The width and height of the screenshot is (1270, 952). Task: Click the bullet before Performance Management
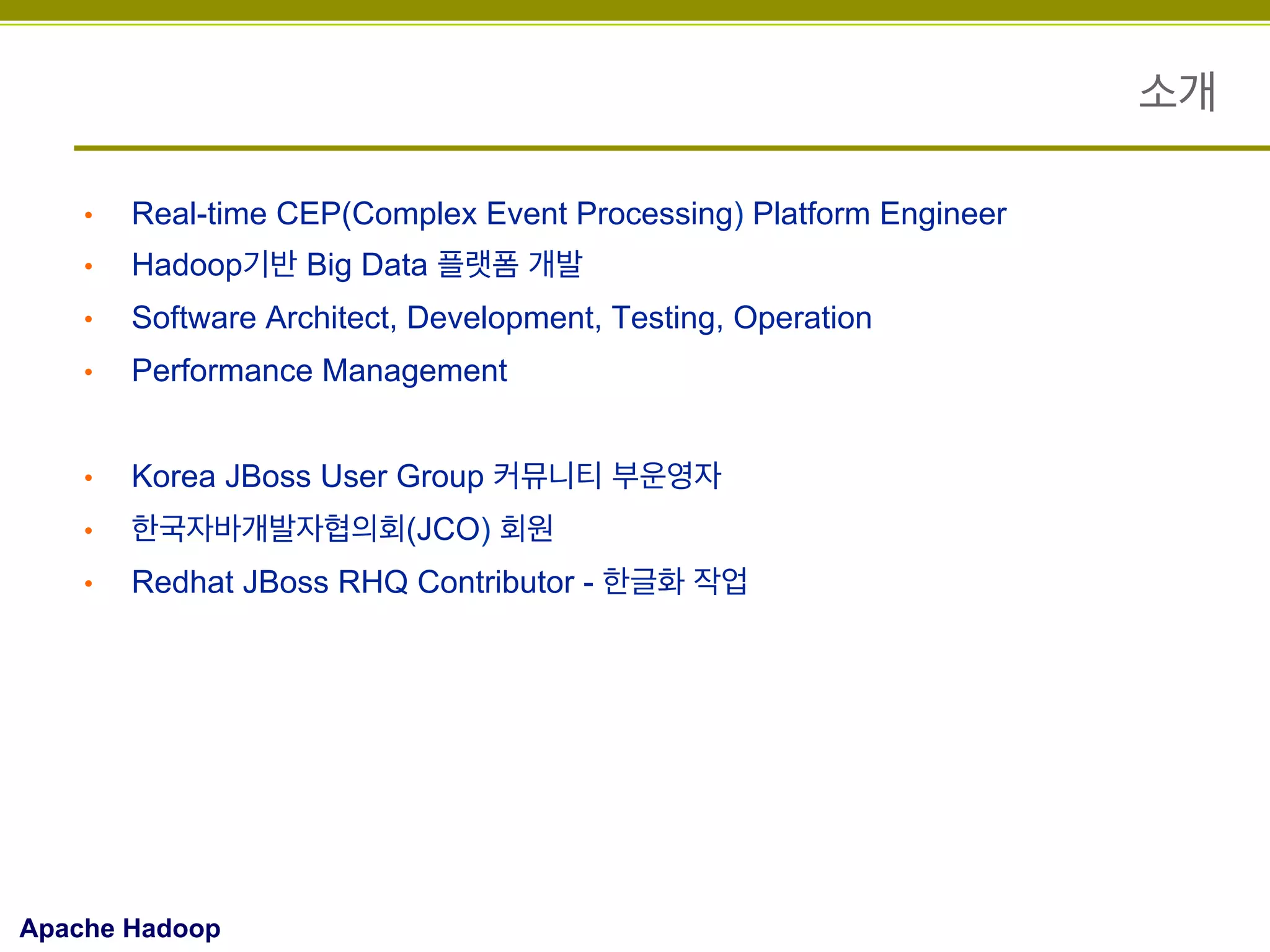point(89,372)
